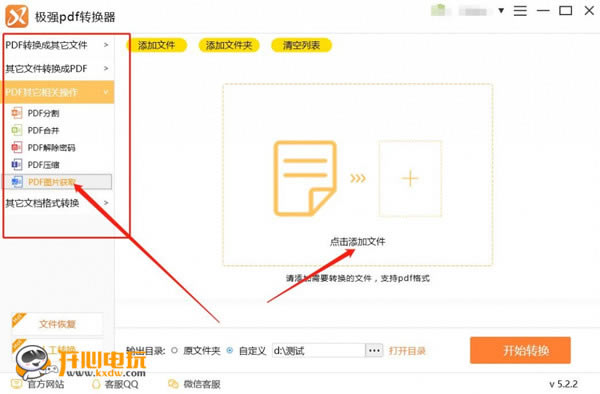Open the 客服QQ link text
The image size is (600, 394).
click(x=121, y=384)
